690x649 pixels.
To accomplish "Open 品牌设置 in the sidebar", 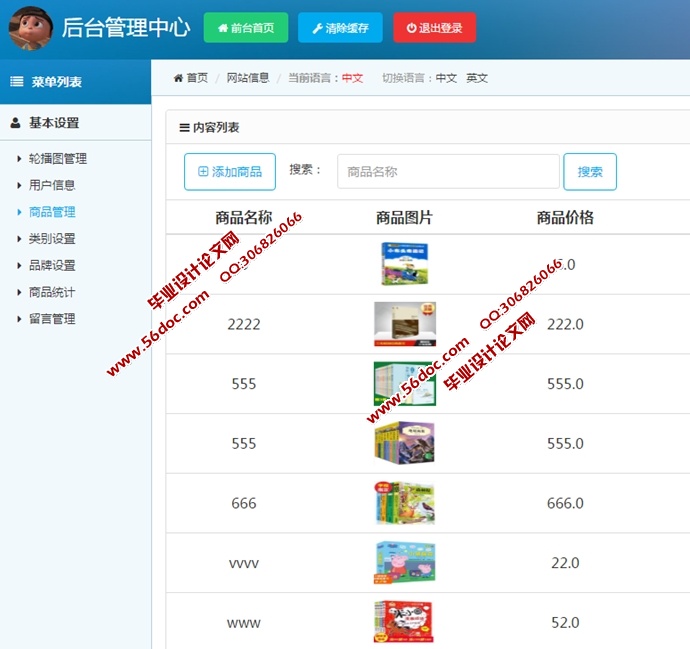I will tap(52, 266).
